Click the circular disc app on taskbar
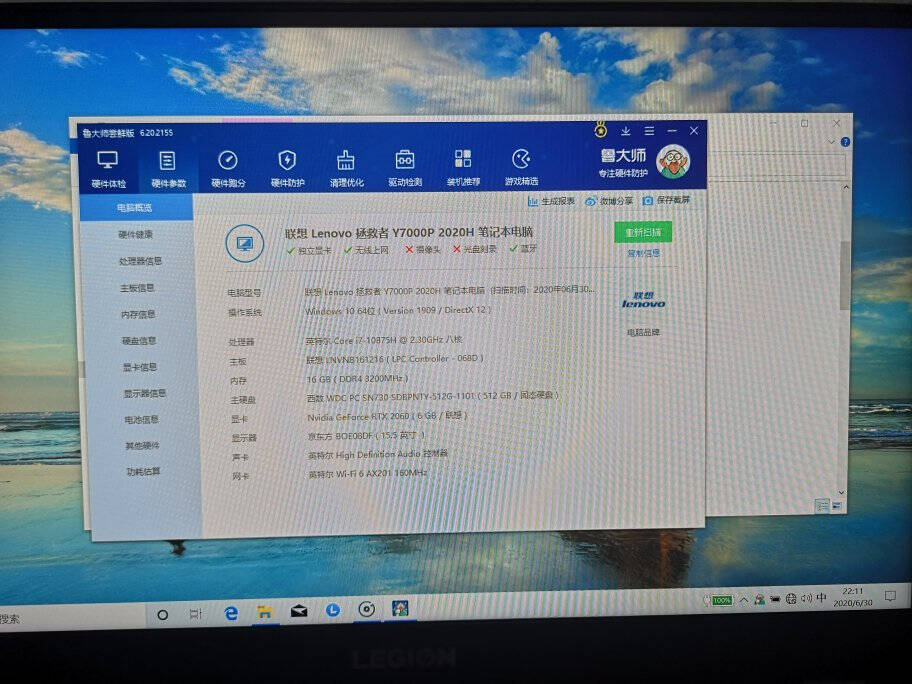The image size is (912, 684). 366,609
